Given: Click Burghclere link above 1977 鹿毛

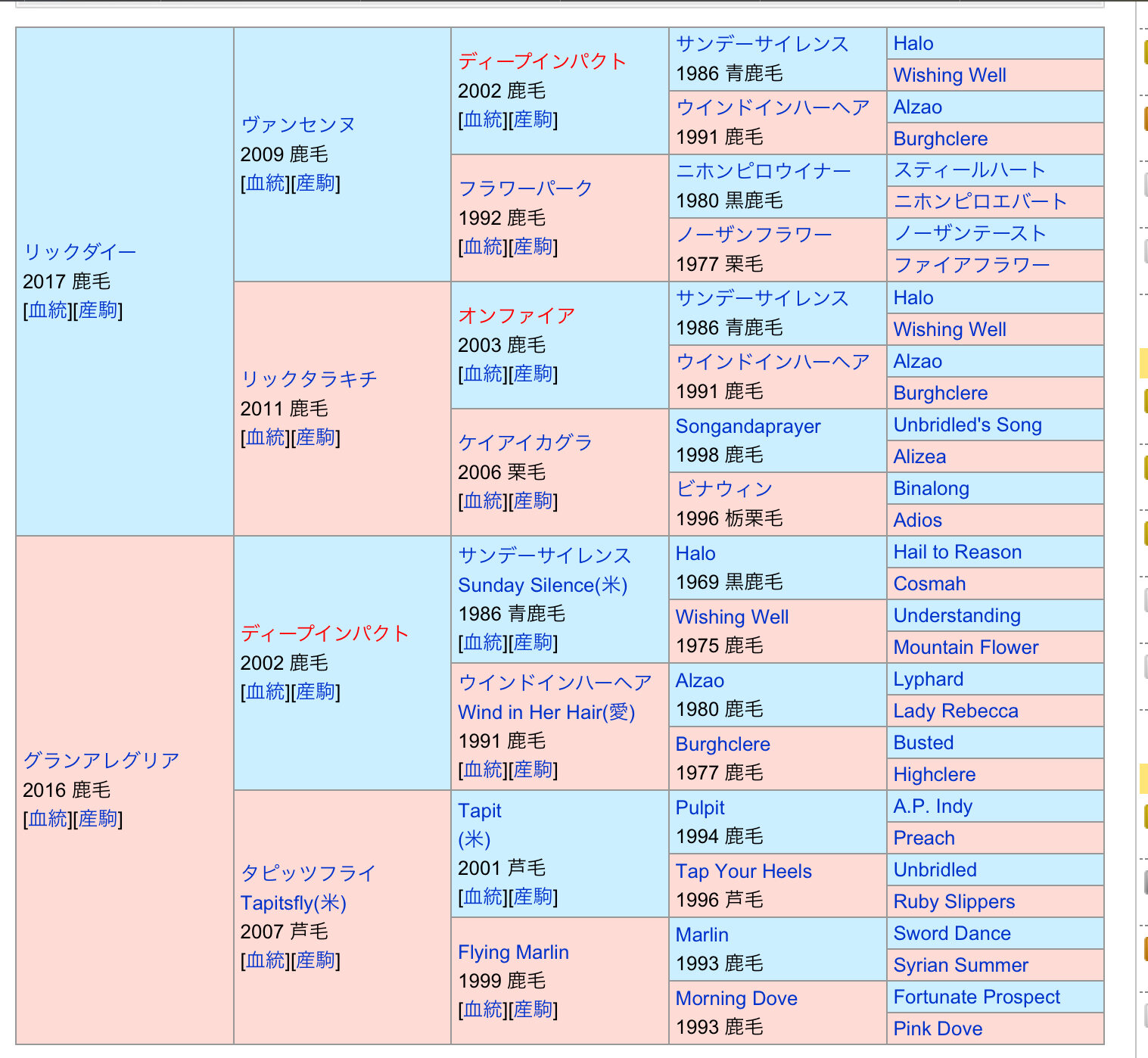Looking at the screenshot, I should click(x=723, y=744).
